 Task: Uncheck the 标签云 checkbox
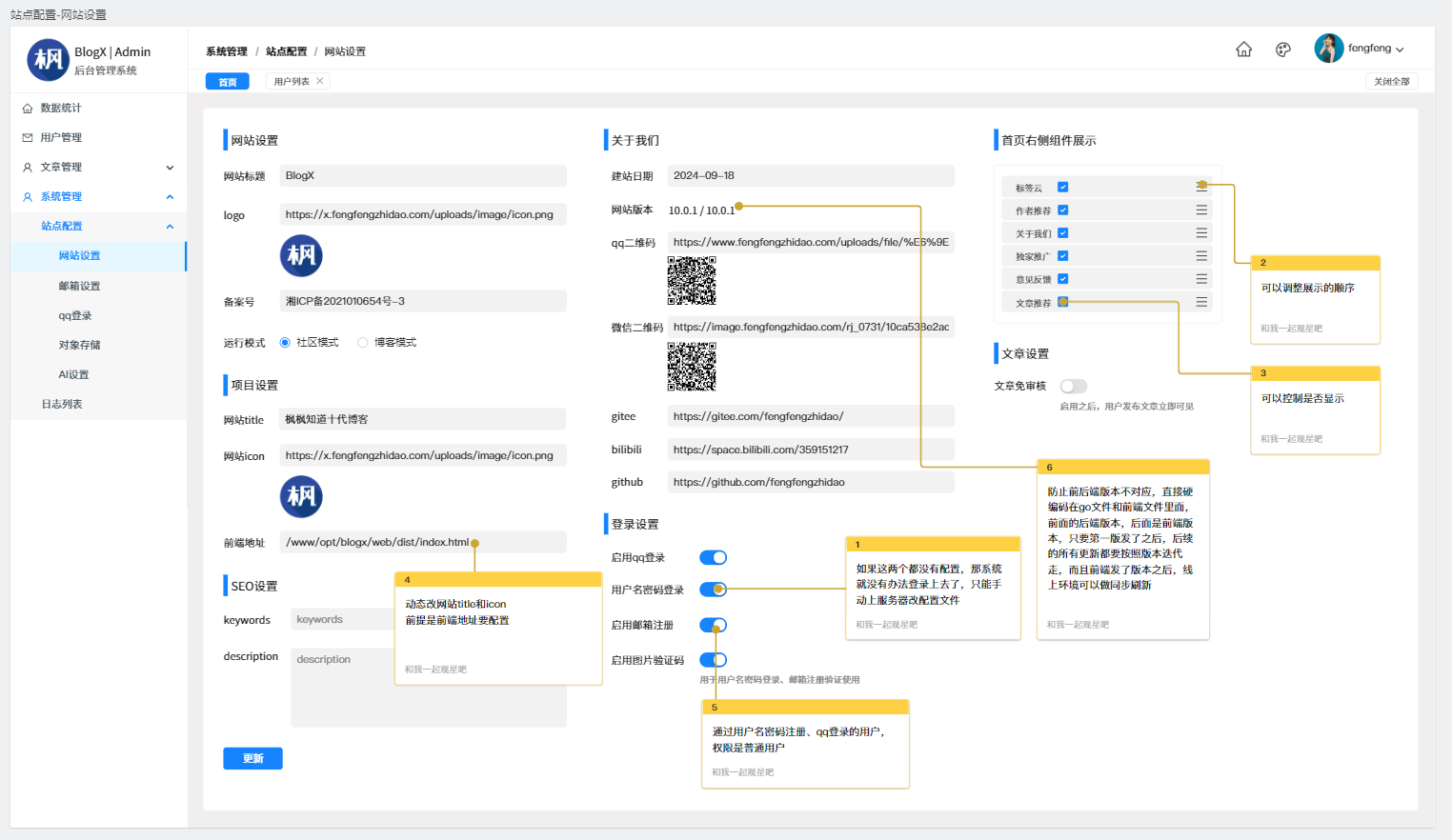click(1063, 188)
